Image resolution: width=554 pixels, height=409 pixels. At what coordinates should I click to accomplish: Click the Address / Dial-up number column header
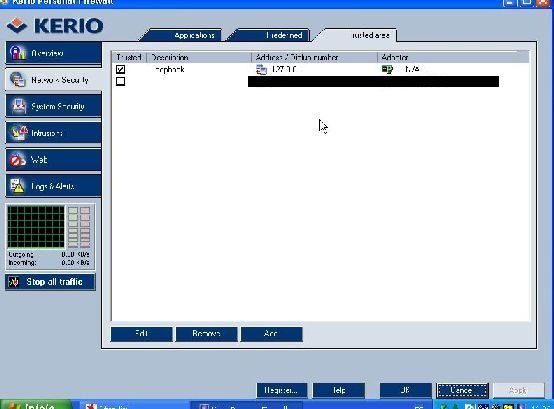click(314, 57)
